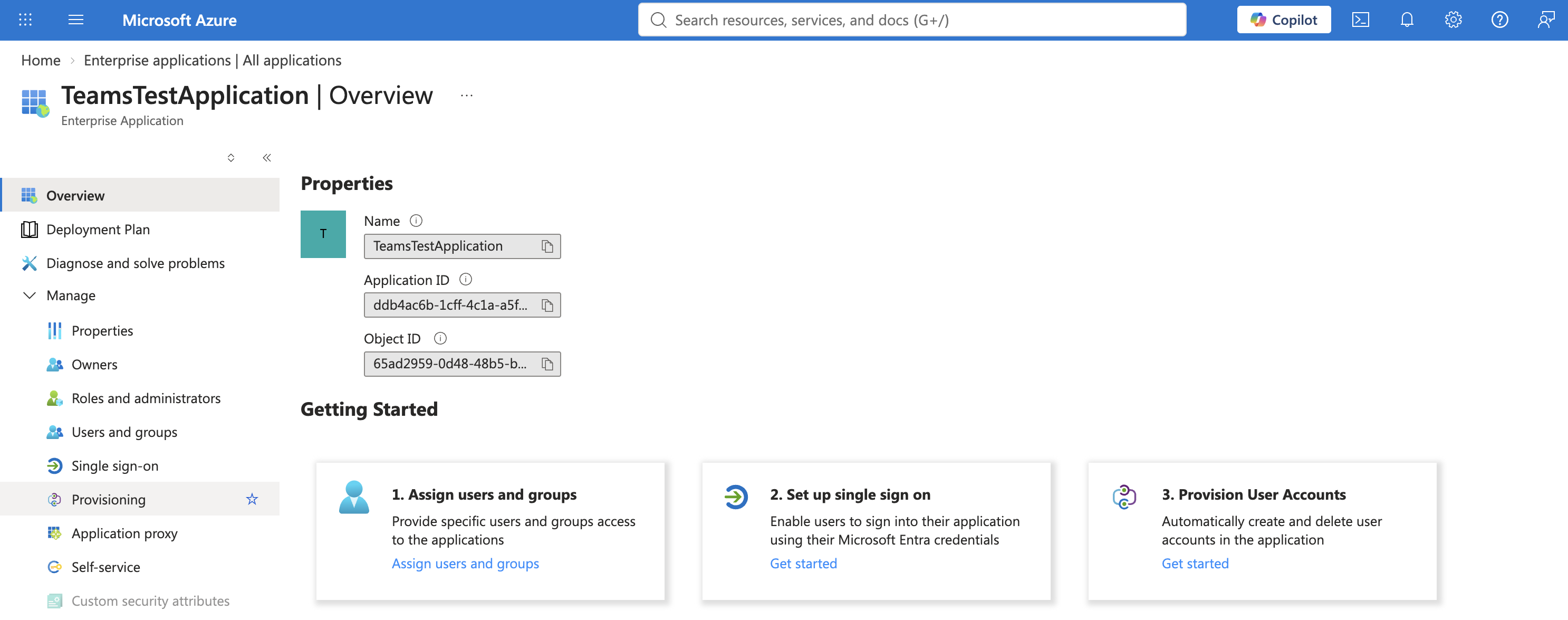The height and width of the screenshot is (620, 1568).
Task: Click TeamsTestApplication enterprise app icon in header
Action: click(35, 103)
